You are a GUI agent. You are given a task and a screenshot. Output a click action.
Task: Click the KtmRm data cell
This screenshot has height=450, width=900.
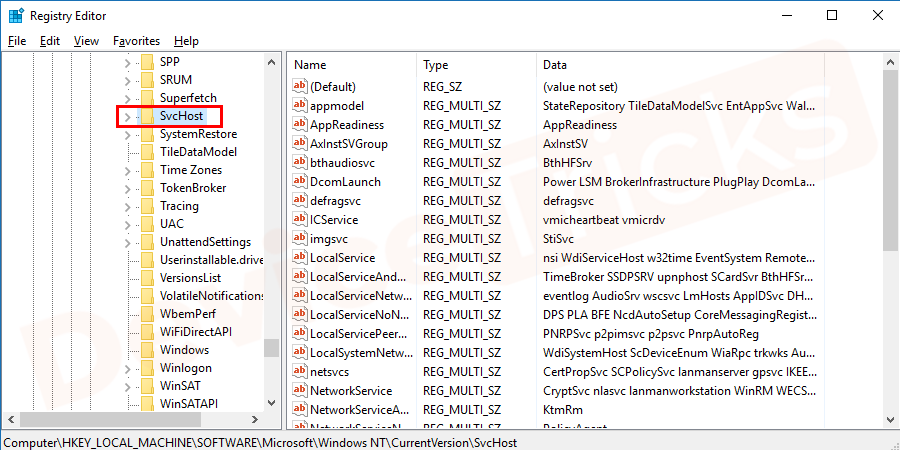coord(562,410)
